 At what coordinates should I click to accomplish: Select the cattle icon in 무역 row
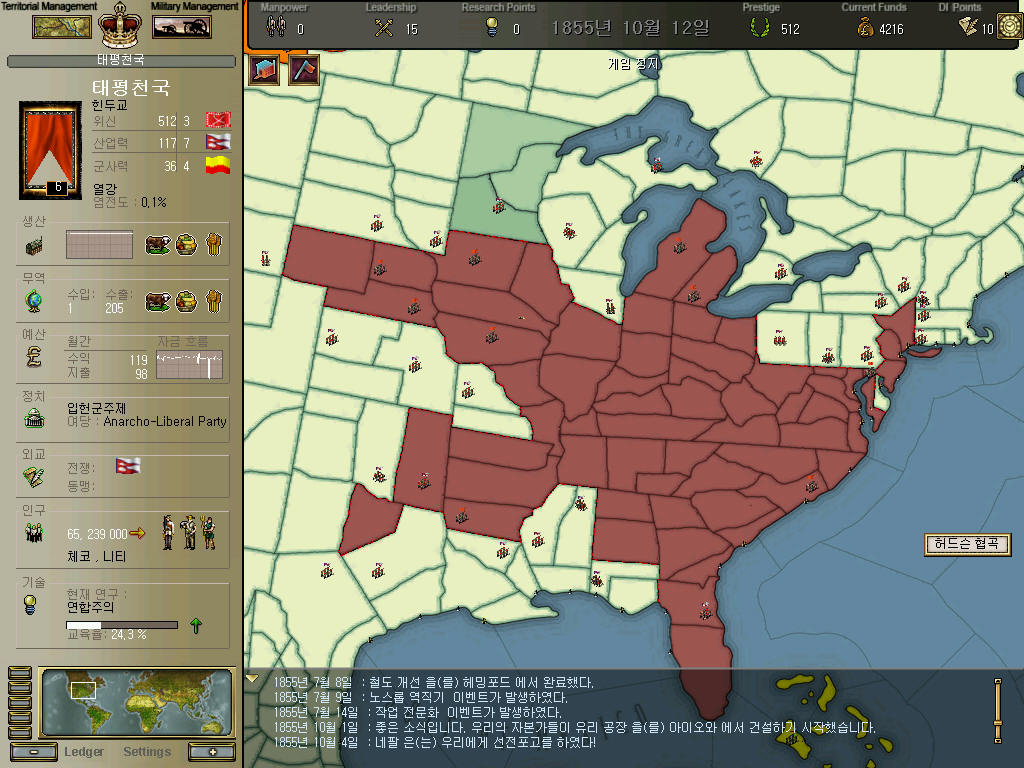(157, 302)
